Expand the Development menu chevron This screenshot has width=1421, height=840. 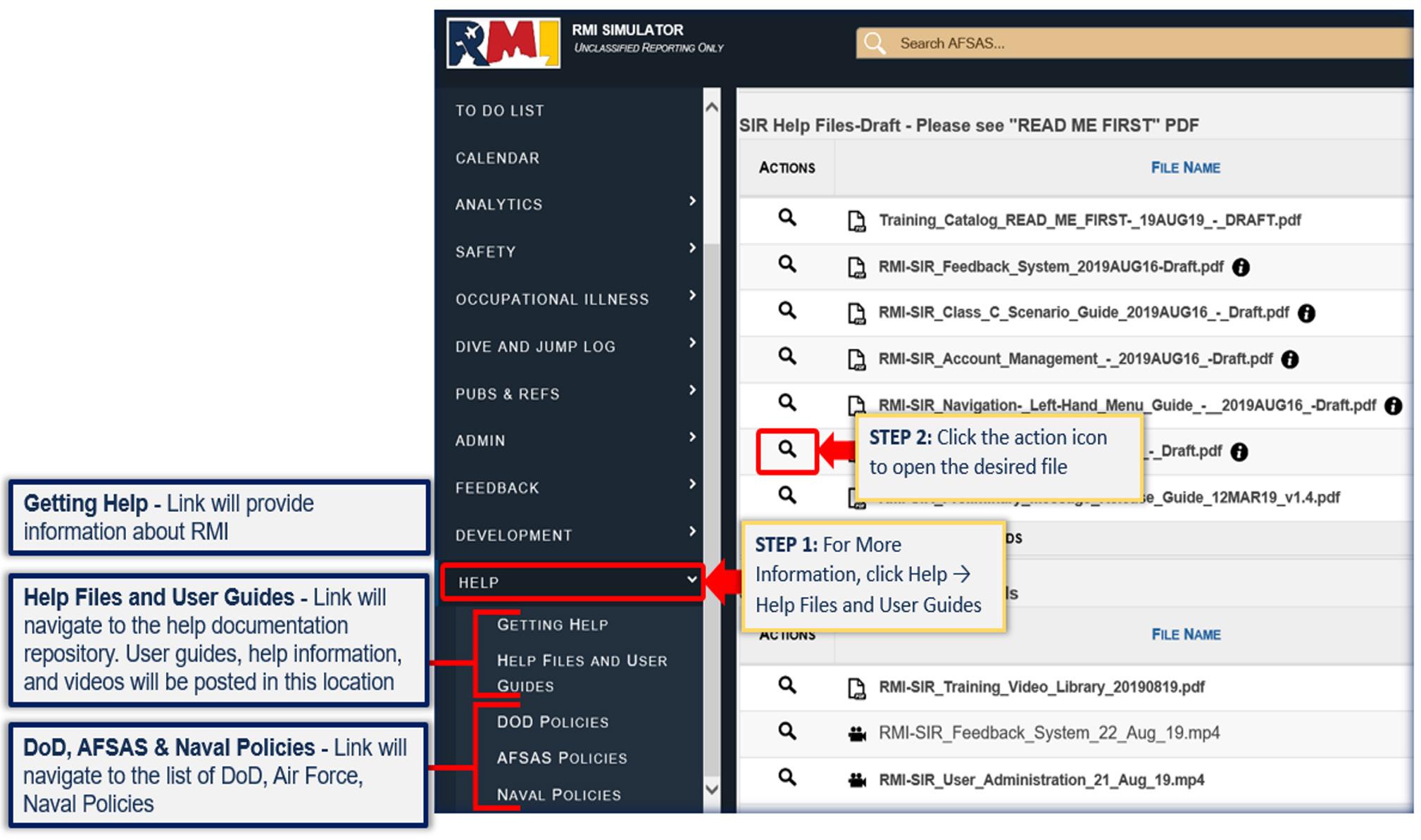coord(692,532)
